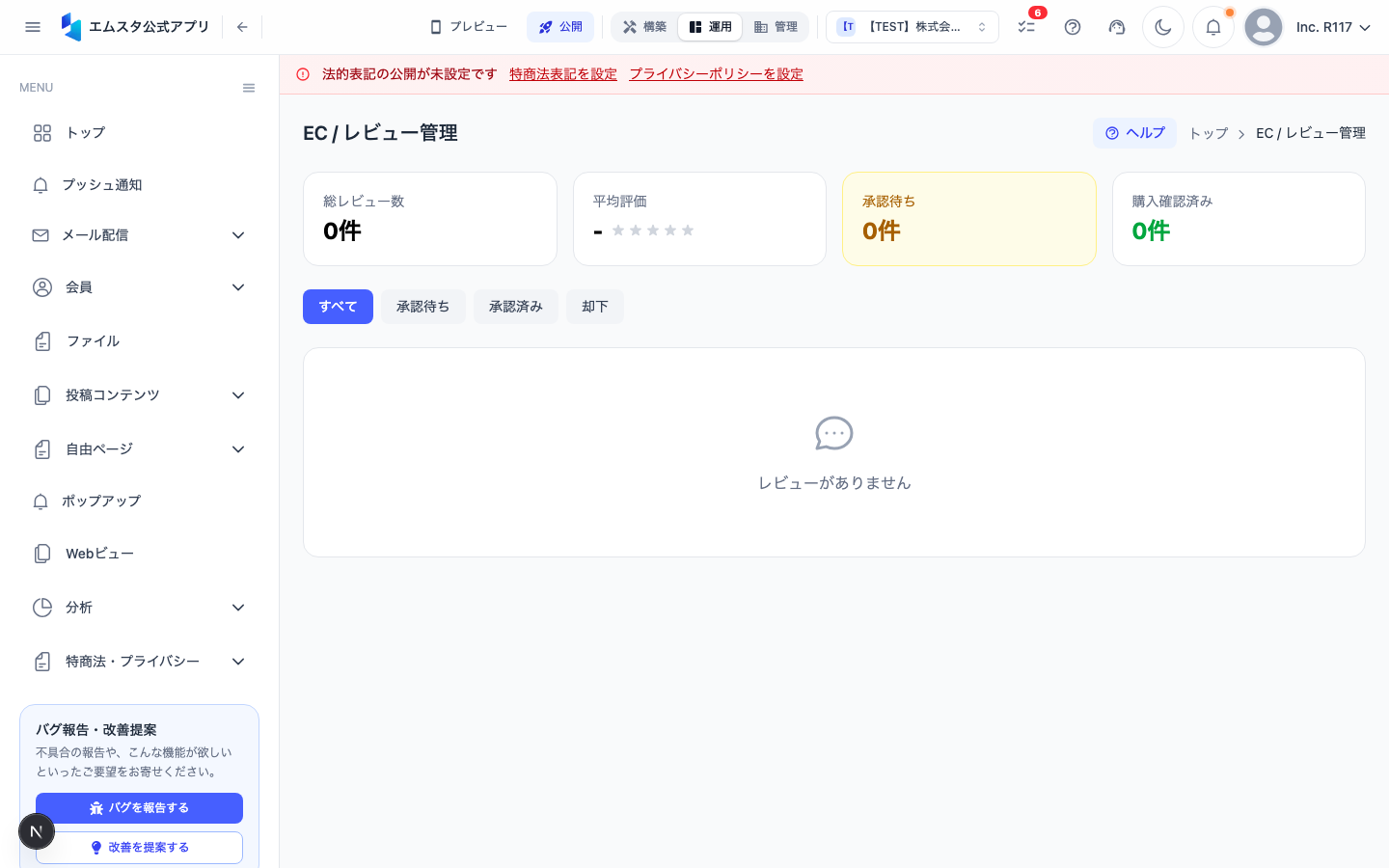Follow the プライバシーポリシーを設定 link
The width and height of the screenshot is (1389, 868).
tap(716, 74)
